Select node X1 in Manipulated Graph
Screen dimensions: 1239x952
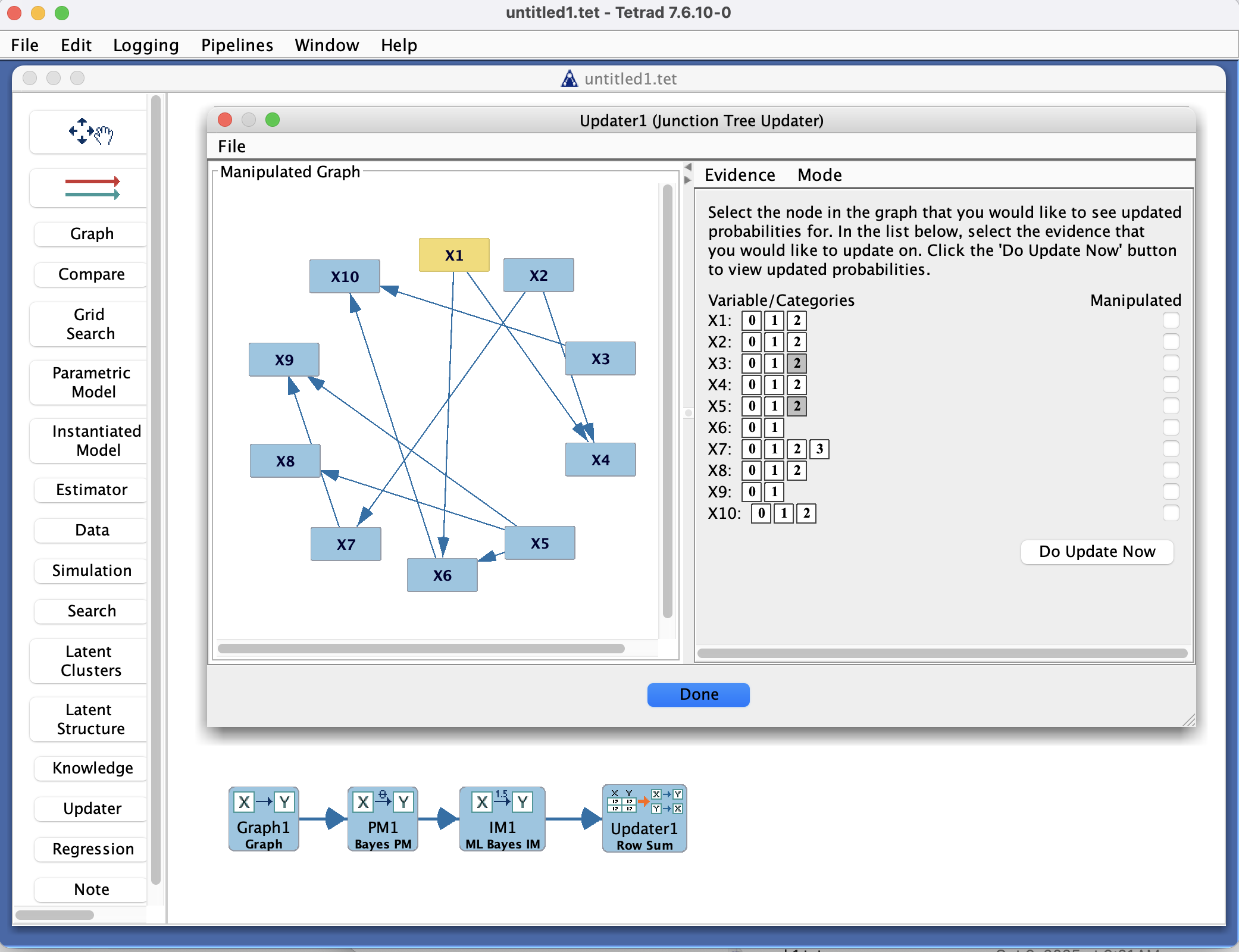tap(454, 255)
